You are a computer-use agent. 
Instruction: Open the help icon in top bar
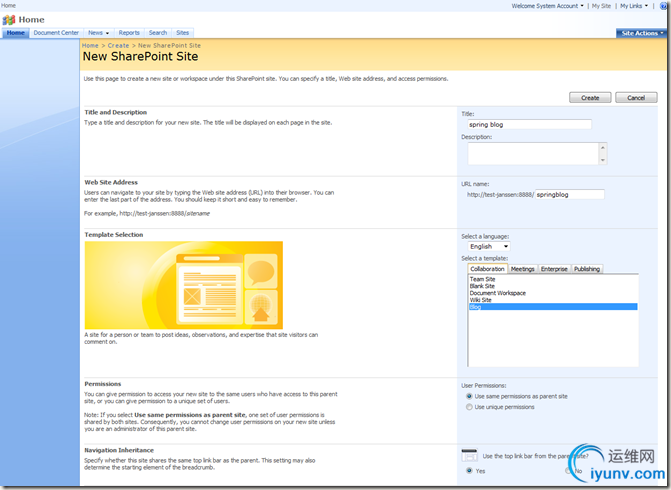(663, 6)
